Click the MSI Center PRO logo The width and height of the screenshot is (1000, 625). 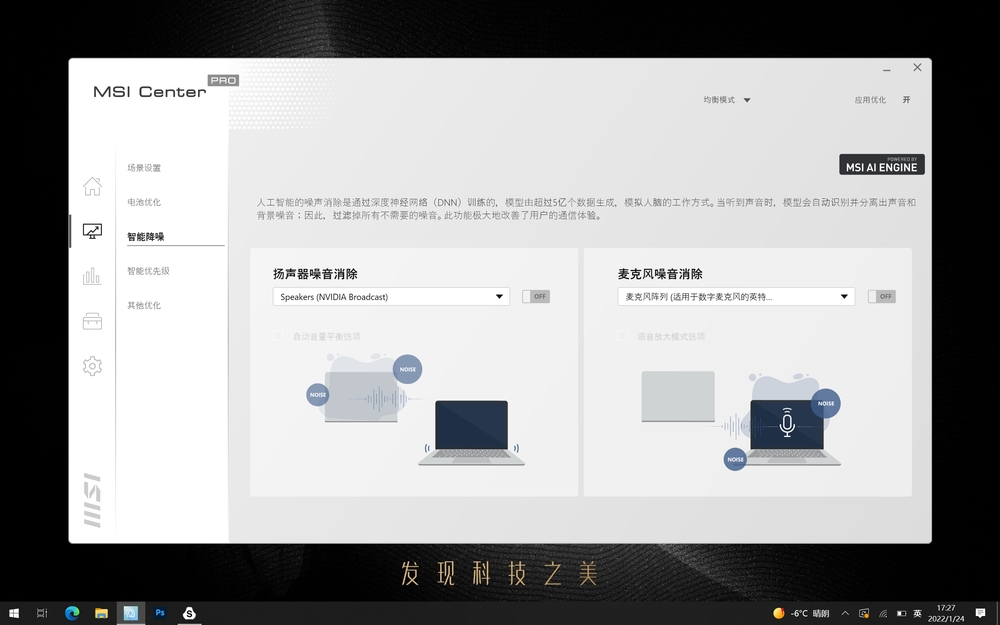(x=166, y=88)
